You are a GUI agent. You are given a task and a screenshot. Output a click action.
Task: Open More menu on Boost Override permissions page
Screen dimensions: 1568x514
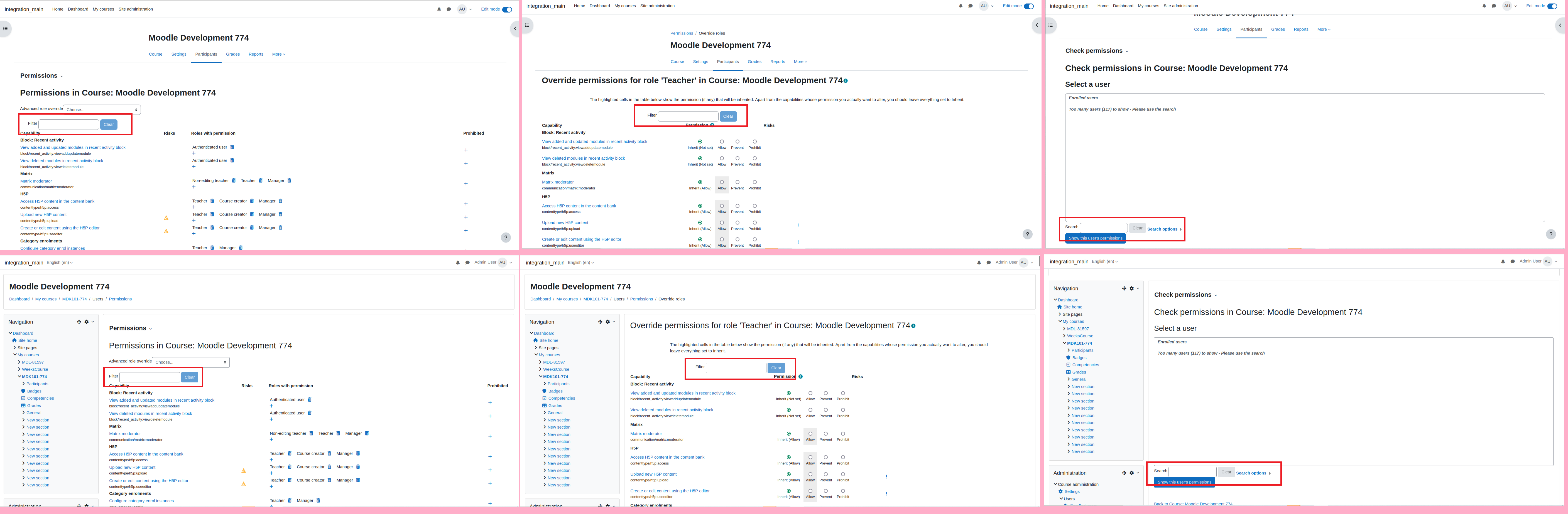coord(800,61)
